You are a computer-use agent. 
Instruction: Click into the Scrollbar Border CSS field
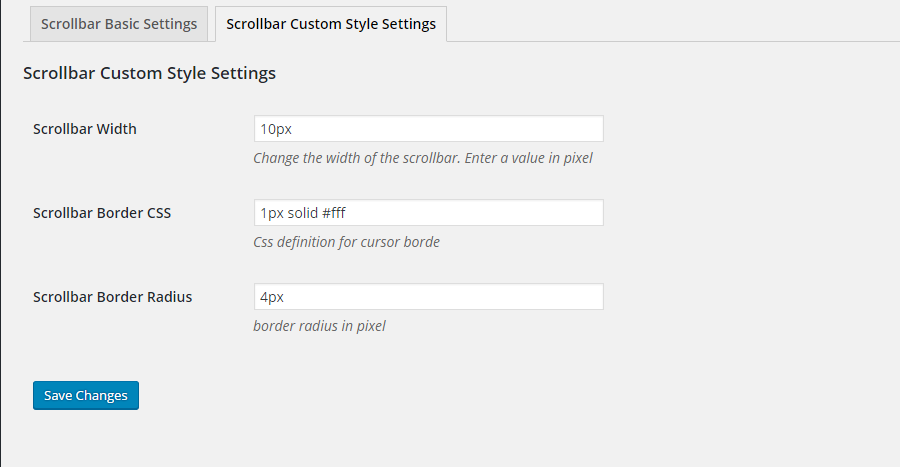coord(428,212)
